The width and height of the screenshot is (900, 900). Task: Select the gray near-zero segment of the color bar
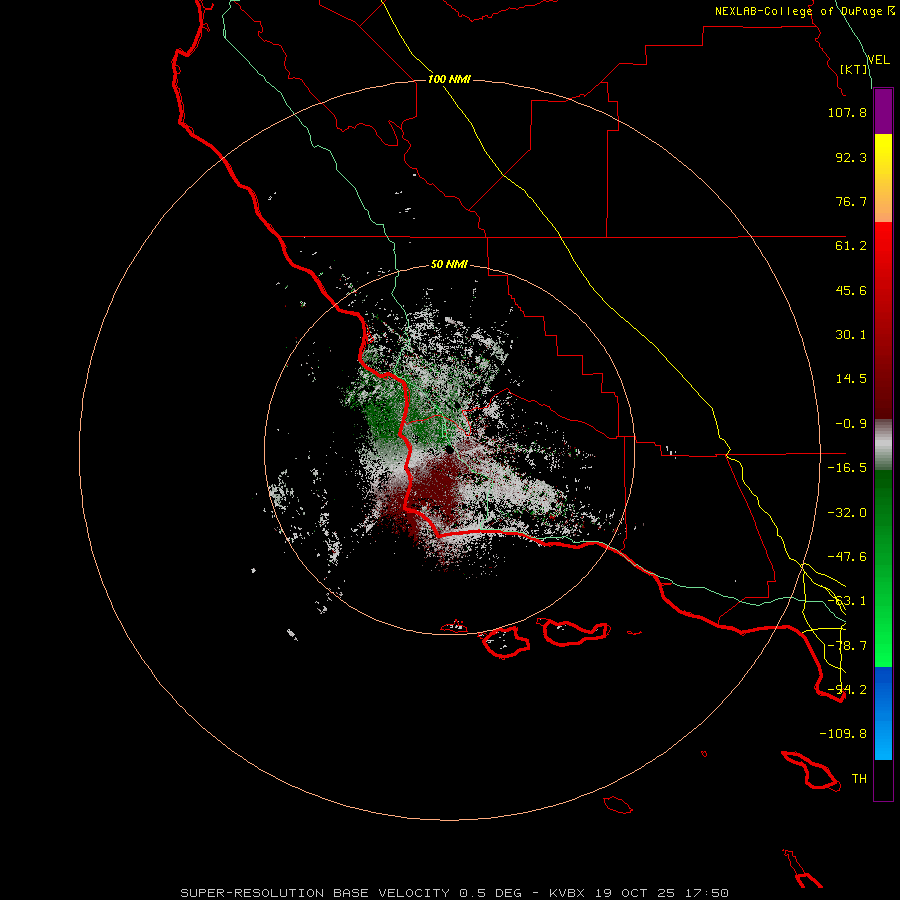(x=883, y=443)
